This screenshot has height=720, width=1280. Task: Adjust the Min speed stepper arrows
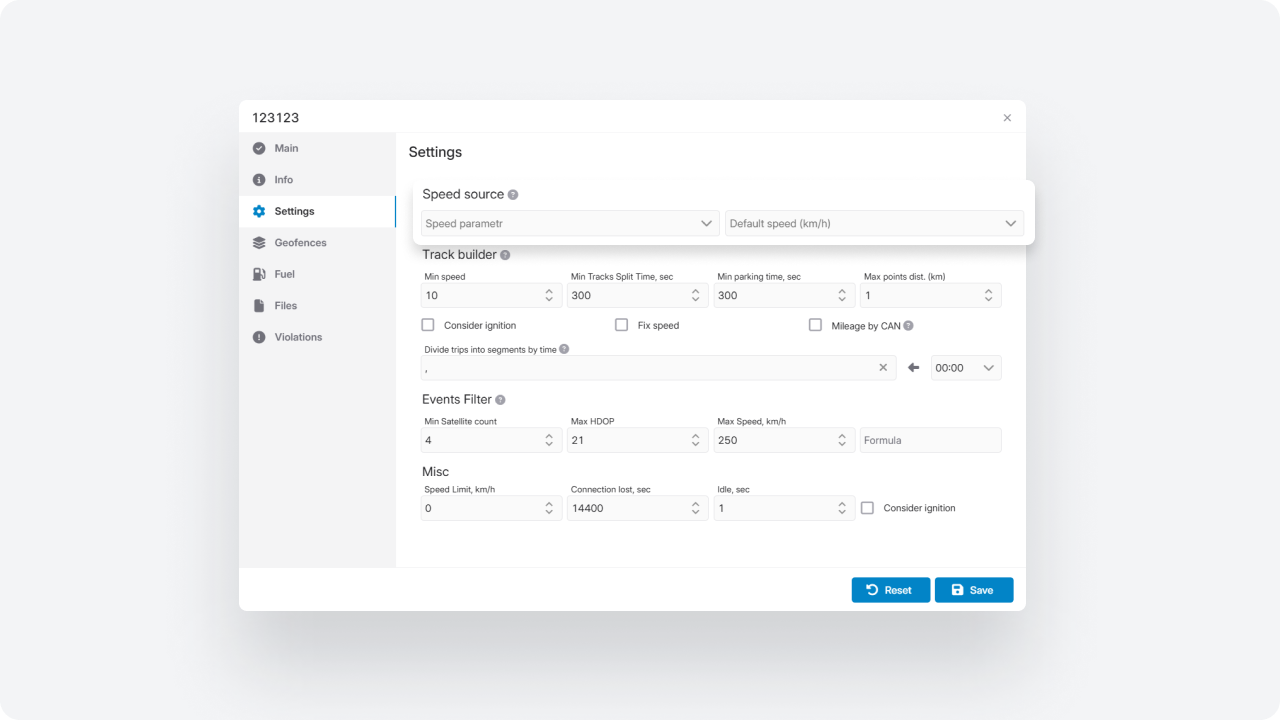(549, 296)
